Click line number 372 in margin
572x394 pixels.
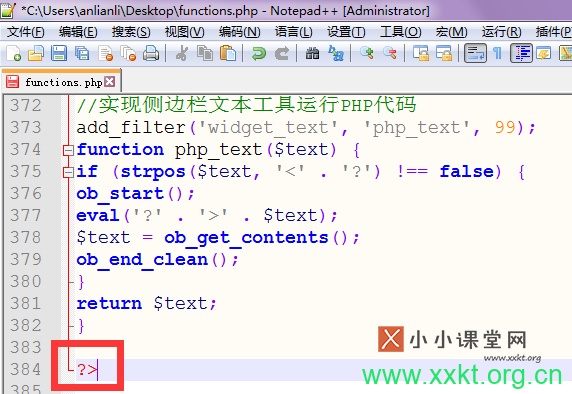(x=26, y=105)
